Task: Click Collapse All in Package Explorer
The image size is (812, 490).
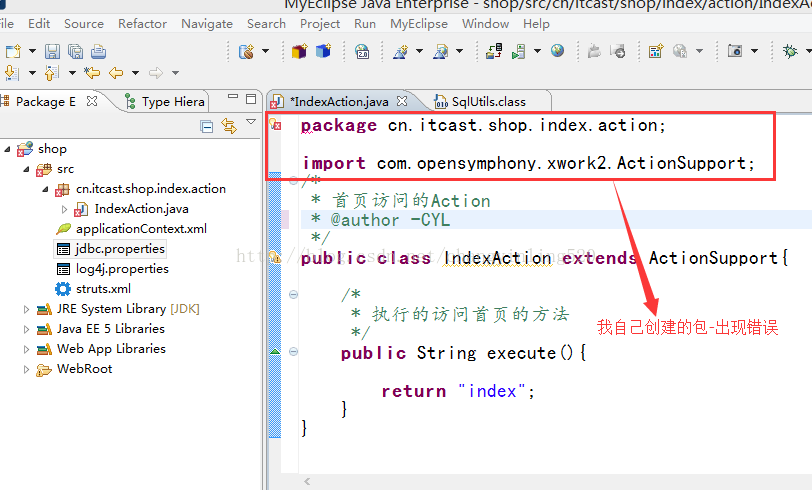Action: click(x=207, y=126)
